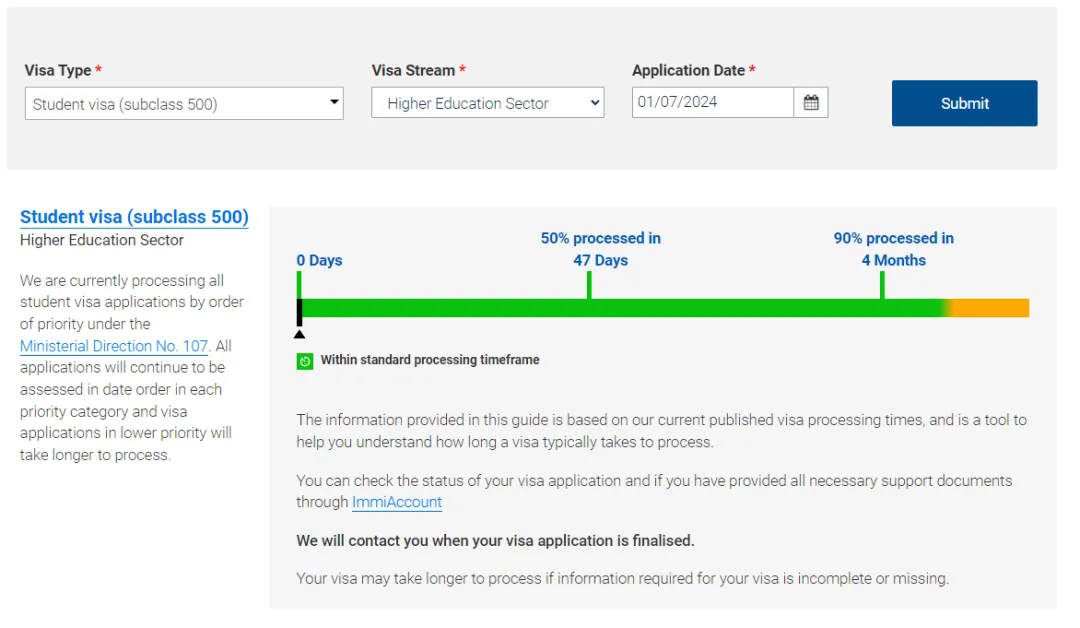The image size is (1080, 628).
Task: Click the Application Date input field
Action: tap(712, 102)
